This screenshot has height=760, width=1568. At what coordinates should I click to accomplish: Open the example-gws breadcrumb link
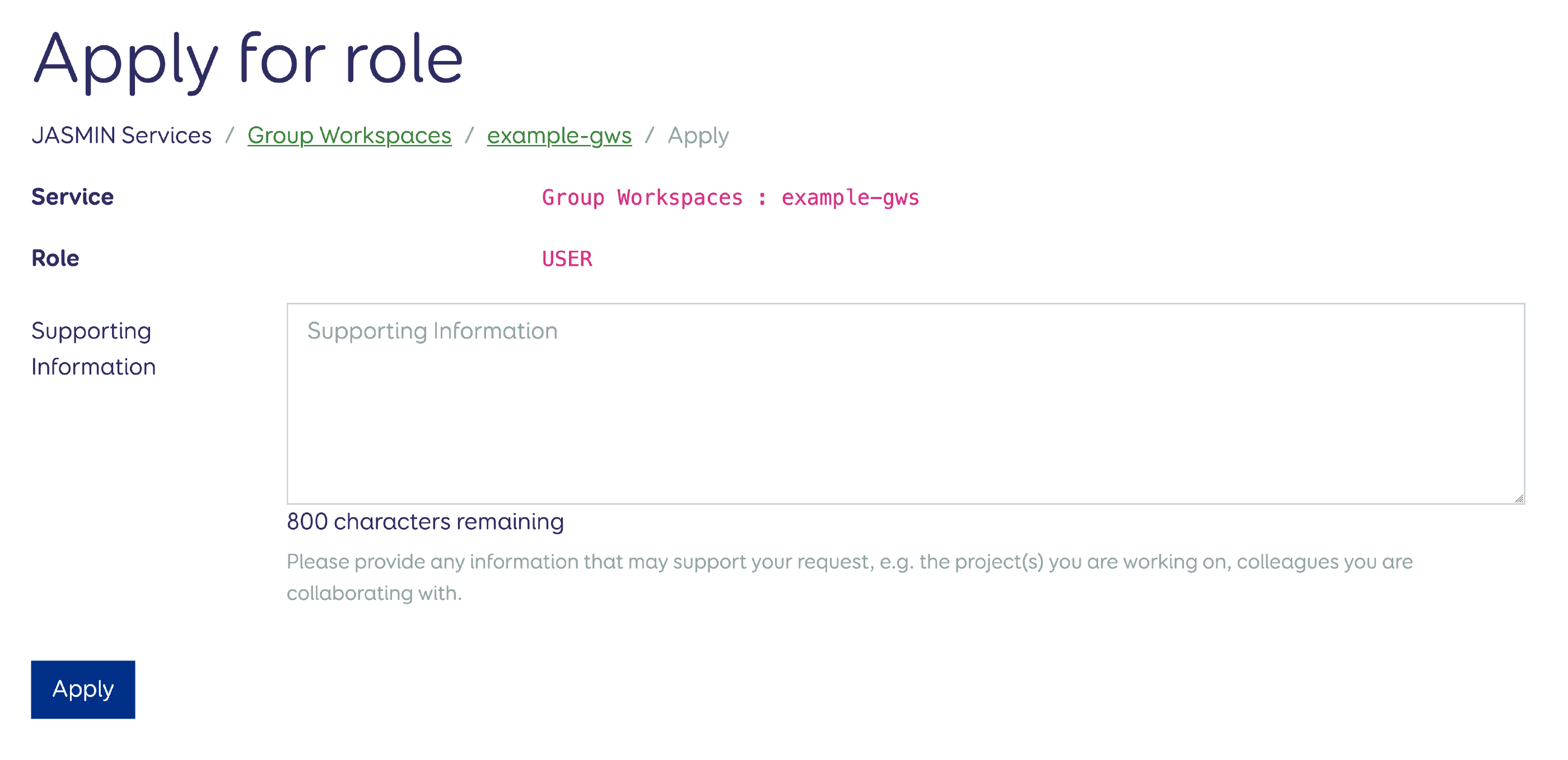pyautogui.click(x=559, y=135)
